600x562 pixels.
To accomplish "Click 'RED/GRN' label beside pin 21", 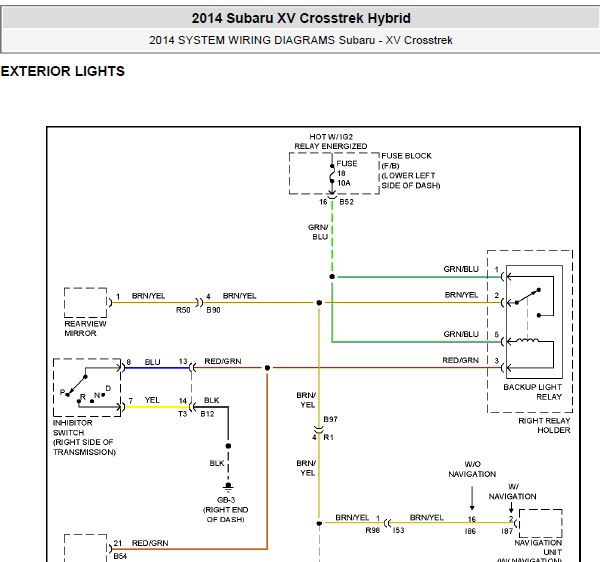I will tap(150, 543).
